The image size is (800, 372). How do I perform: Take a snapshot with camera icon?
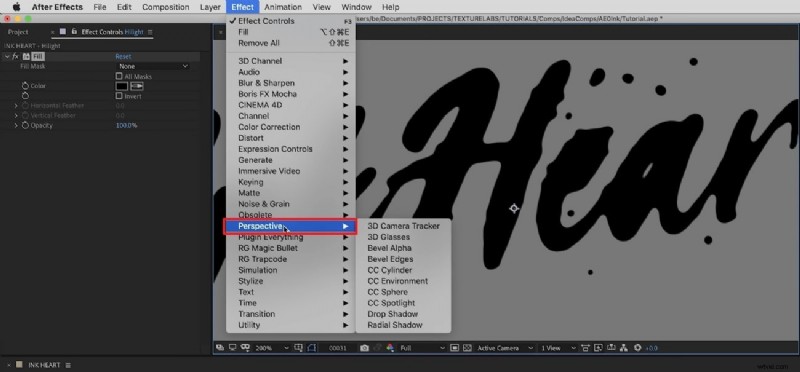click(x=364, y=348)
